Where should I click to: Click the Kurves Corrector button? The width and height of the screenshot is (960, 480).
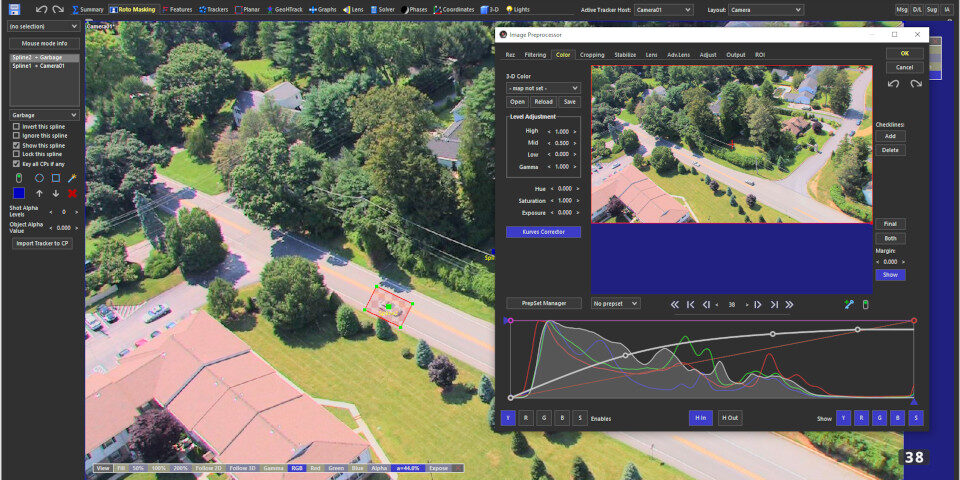543,232
